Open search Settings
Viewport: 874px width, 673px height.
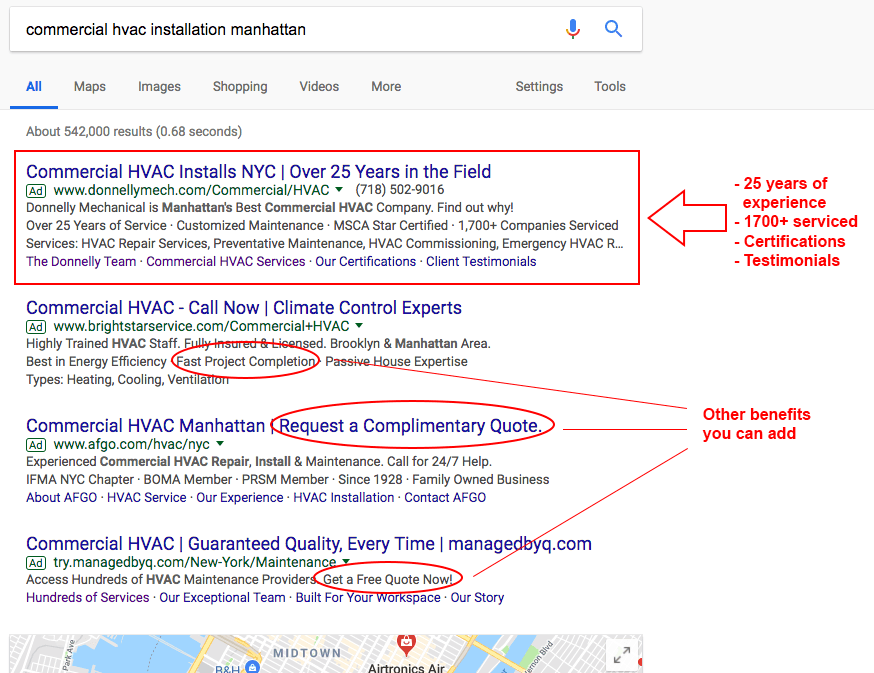(x=539, y=86)
